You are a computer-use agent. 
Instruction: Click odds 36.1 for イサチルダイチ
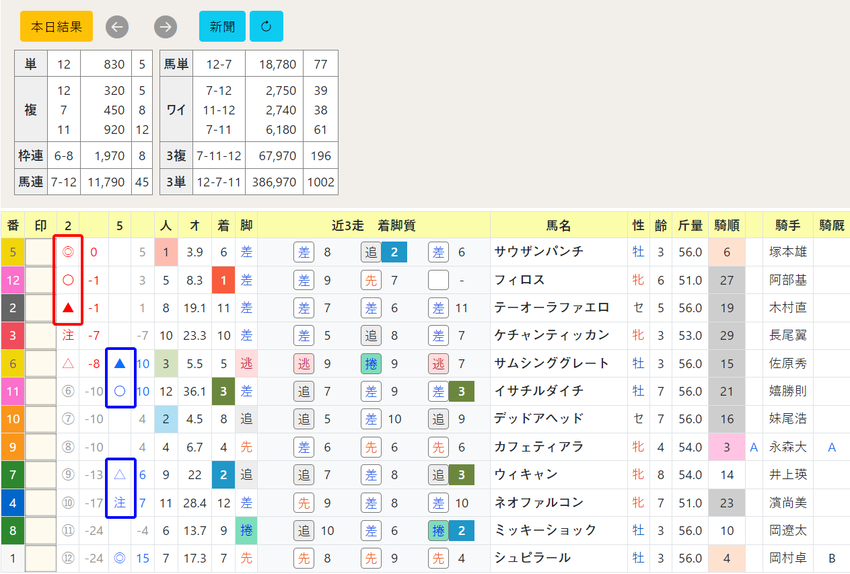point(195,391)
